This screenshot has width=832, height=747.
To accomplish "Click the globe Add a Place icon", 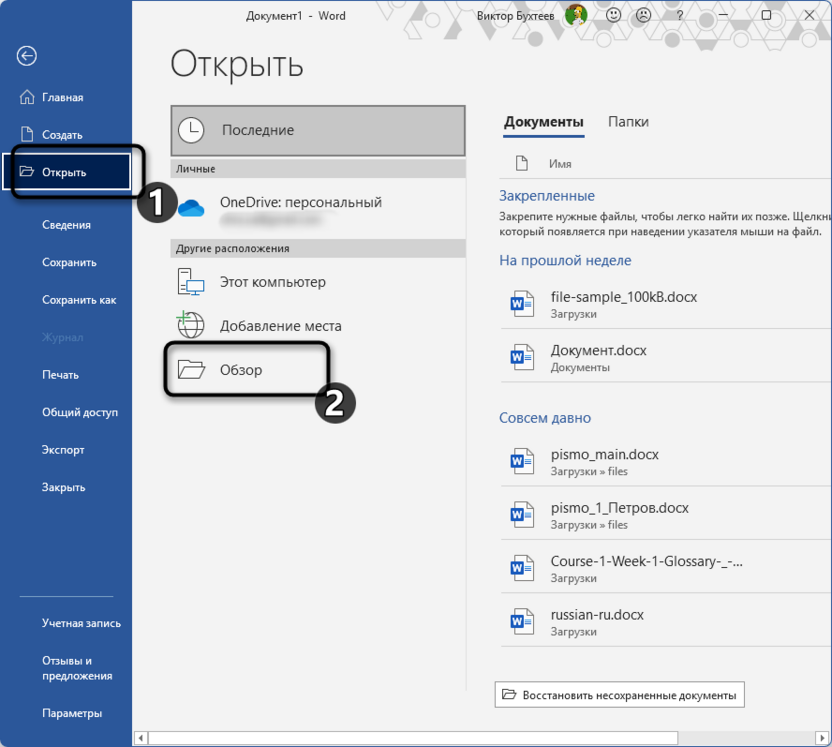I will click(190, 325).
